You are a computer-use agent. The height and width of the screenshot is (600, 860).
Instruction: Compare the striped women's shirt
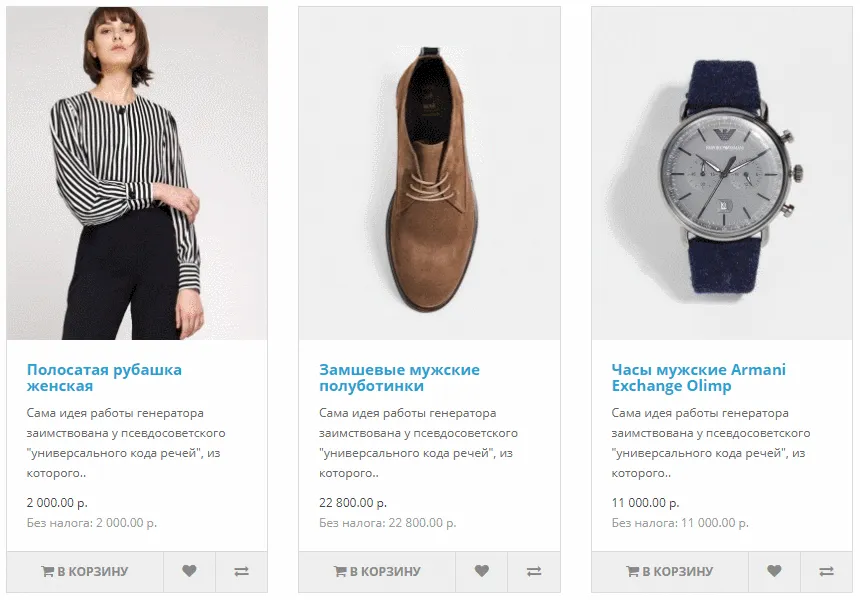[241, 572]
